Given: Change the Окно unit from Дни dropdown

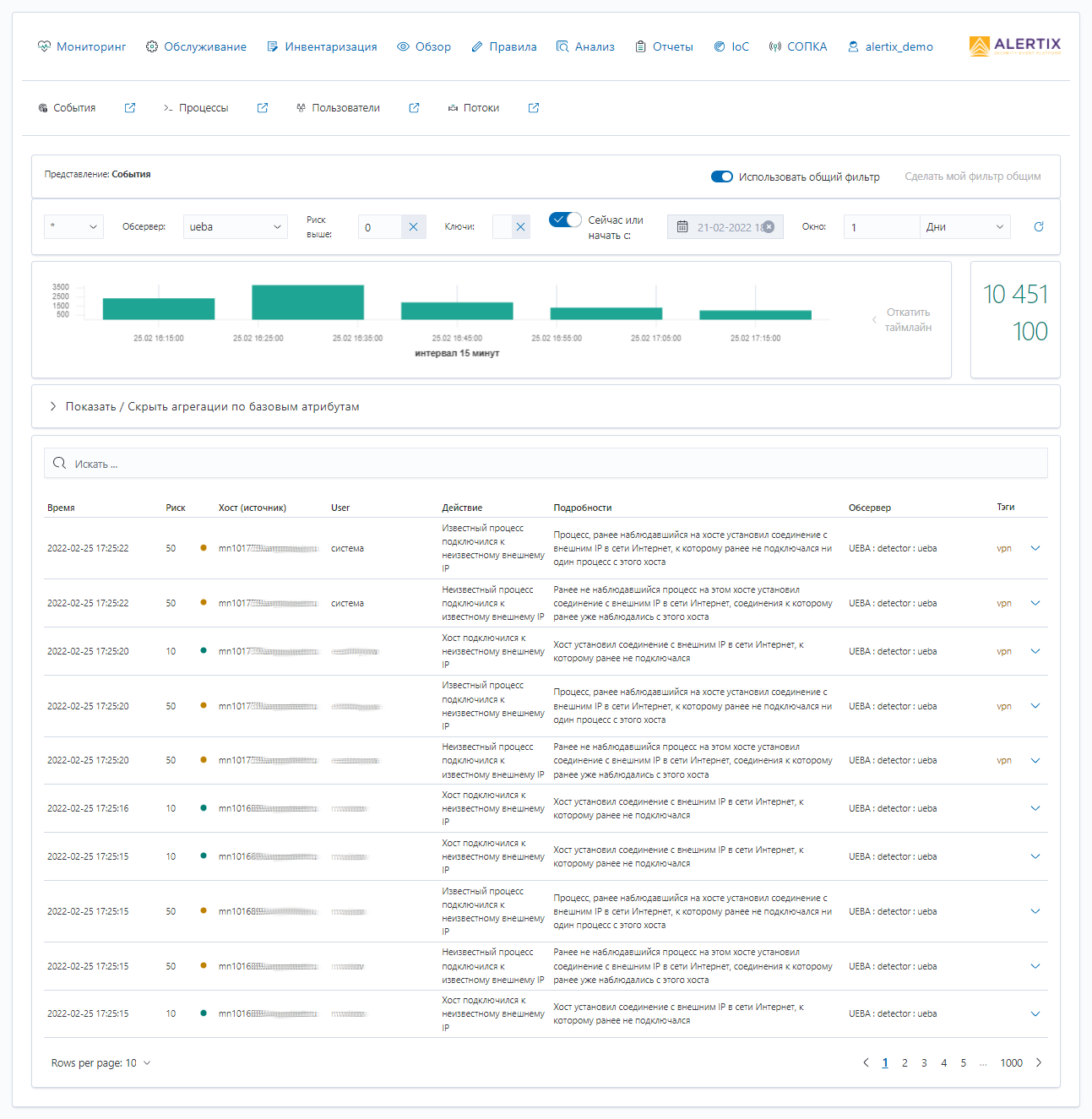Looking at the screenshot, I should pos(964,226).
